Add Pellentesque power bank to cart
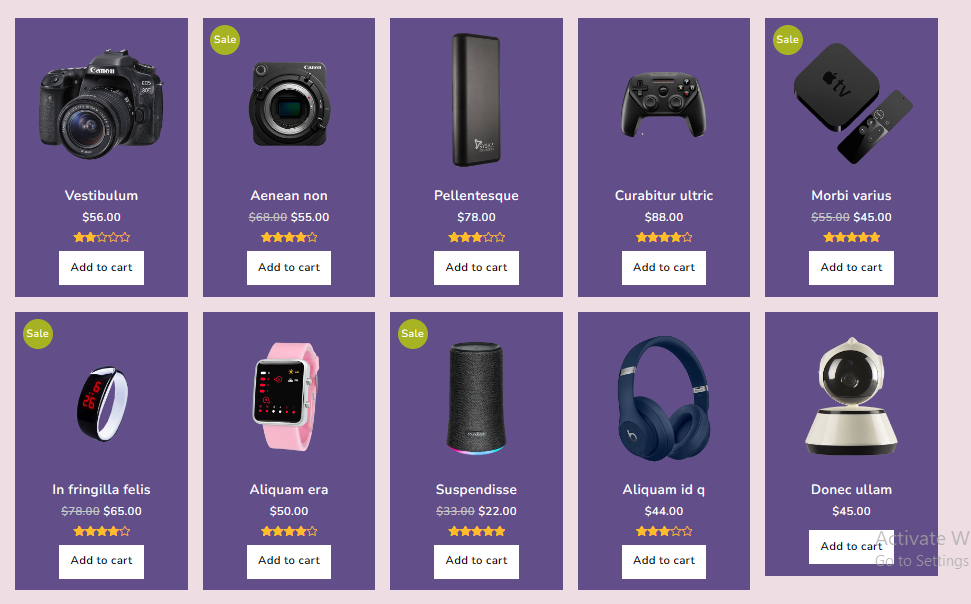The height and width of the screenshot is (604, 971). tap(476, 268)
